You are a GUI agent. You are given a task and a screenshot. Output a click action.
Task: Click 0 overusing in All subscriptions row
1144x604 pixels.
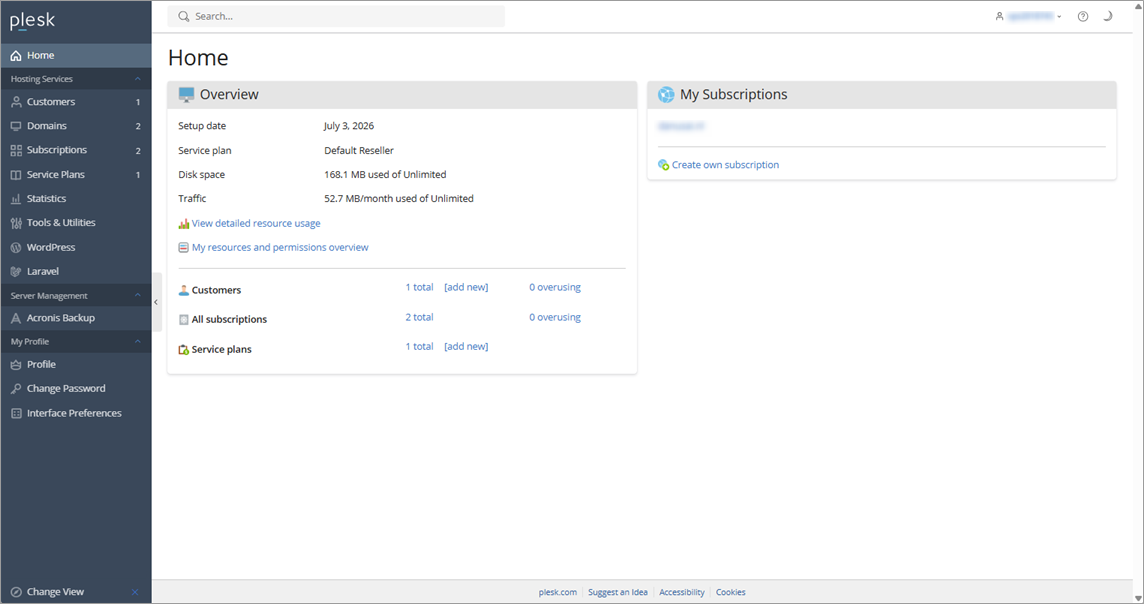[x=555, y=317]
